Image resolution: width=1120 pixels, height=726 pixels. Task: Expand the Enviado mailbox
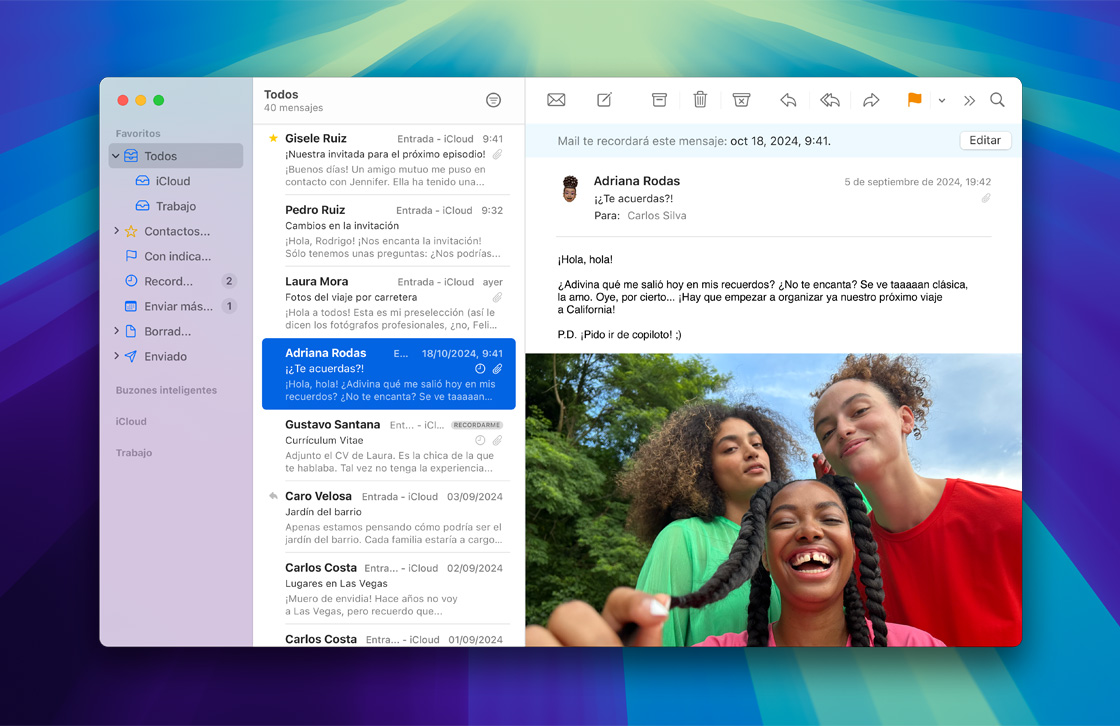click(116, 356)
